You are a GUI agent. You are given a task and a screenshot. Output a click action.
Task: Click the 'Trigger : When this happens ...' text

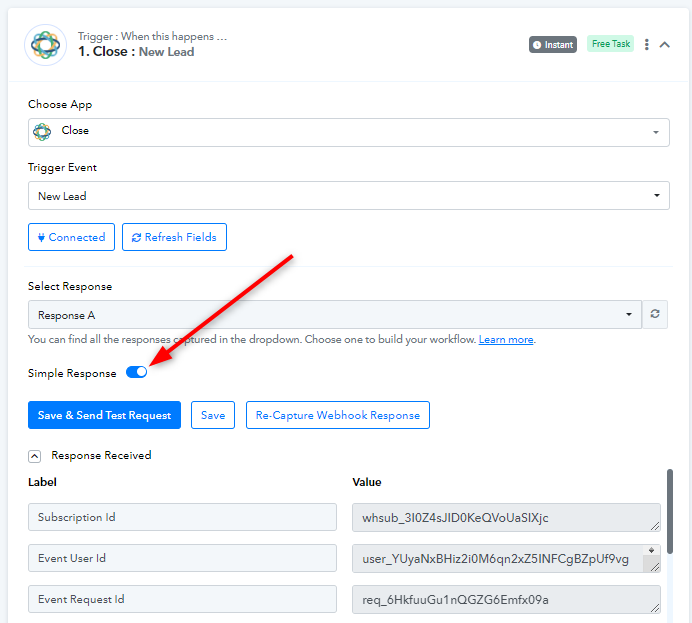point(152,36)
